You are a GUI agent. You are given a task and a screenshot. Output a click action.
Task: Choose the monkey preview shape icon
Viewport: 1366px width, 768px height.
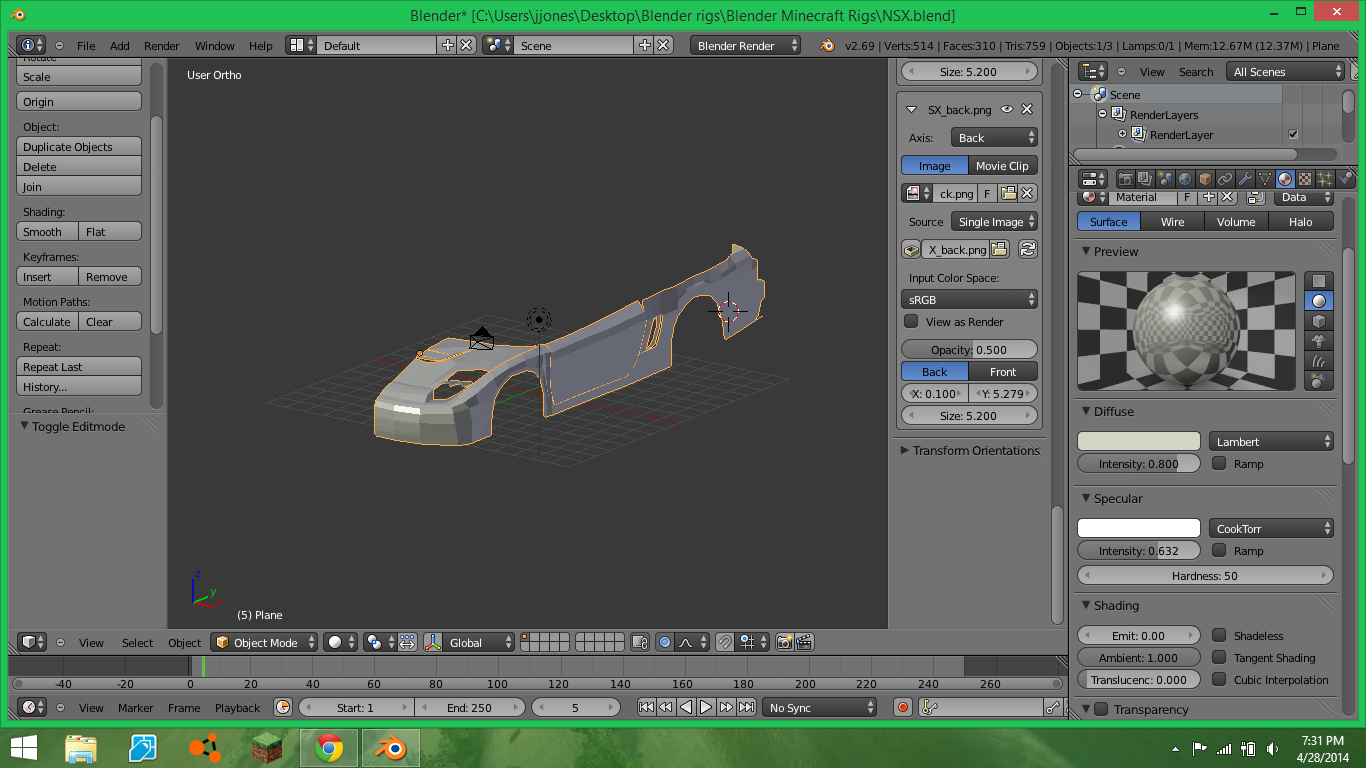tap(1319, 341)
